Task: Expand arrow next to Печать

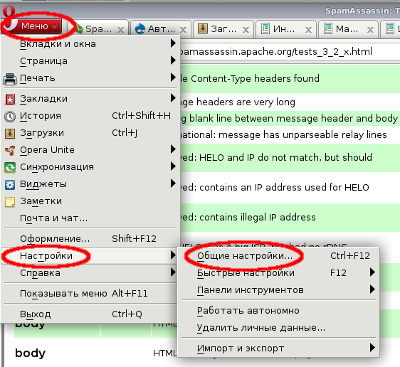Action: pos(173,77)
